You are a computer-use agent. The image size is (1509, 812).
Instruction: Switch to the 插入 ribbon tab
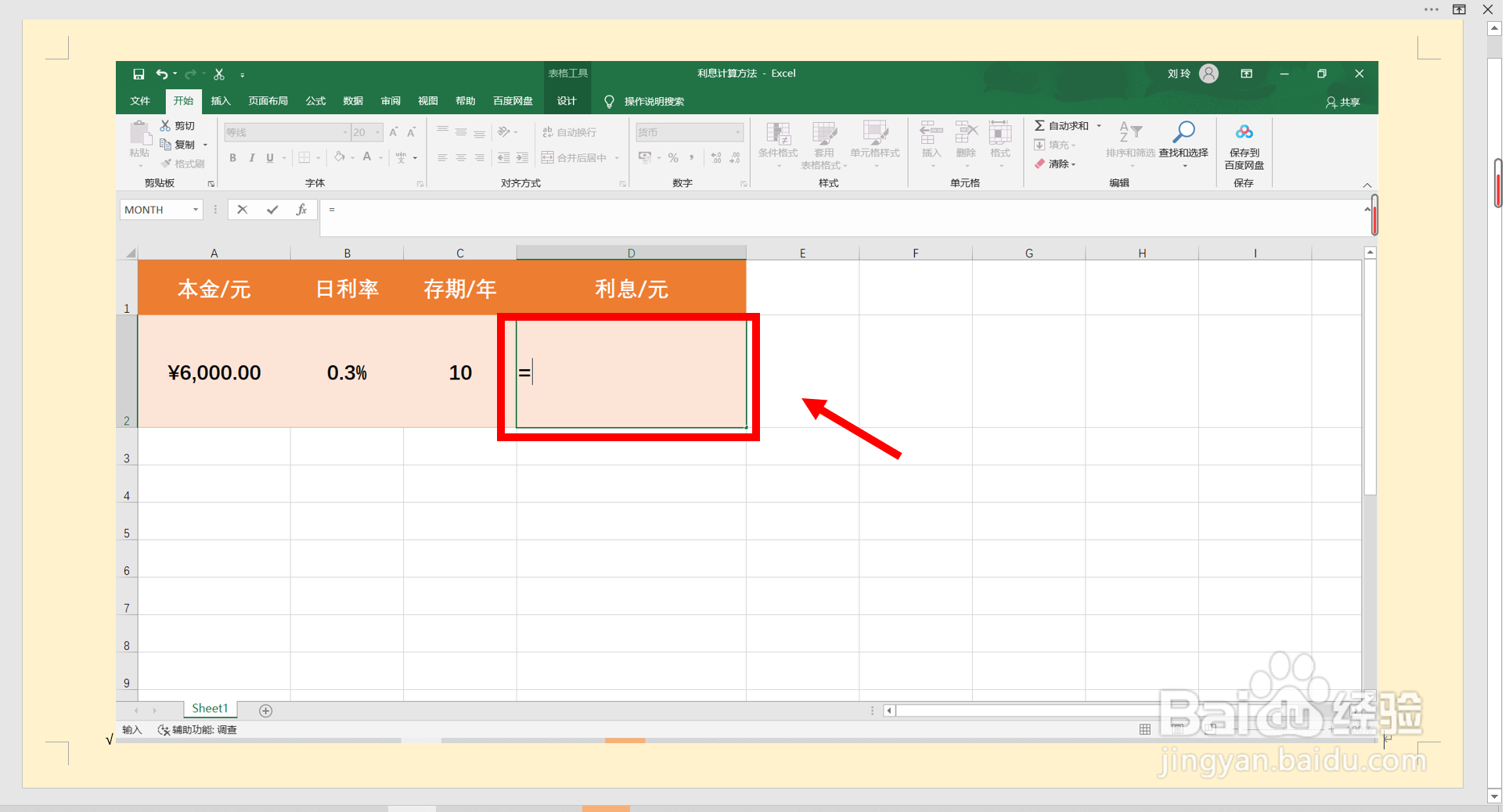pyautogui.click(x=221, y=101)
